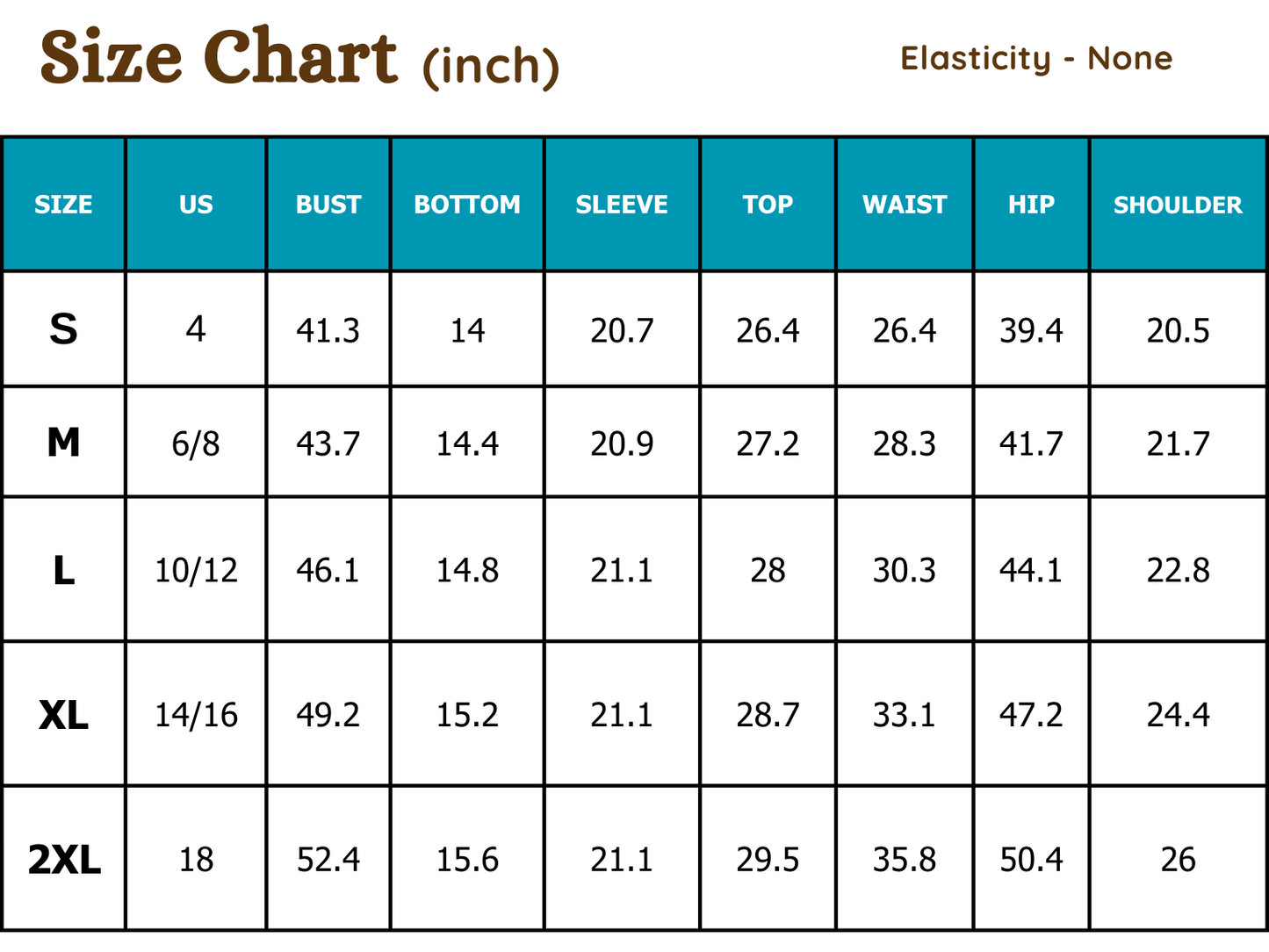Image resolution: width=1269 pixels, height=952 pixels.
Task: Click the "(inch)" unit text
Action: coord(491,66)
